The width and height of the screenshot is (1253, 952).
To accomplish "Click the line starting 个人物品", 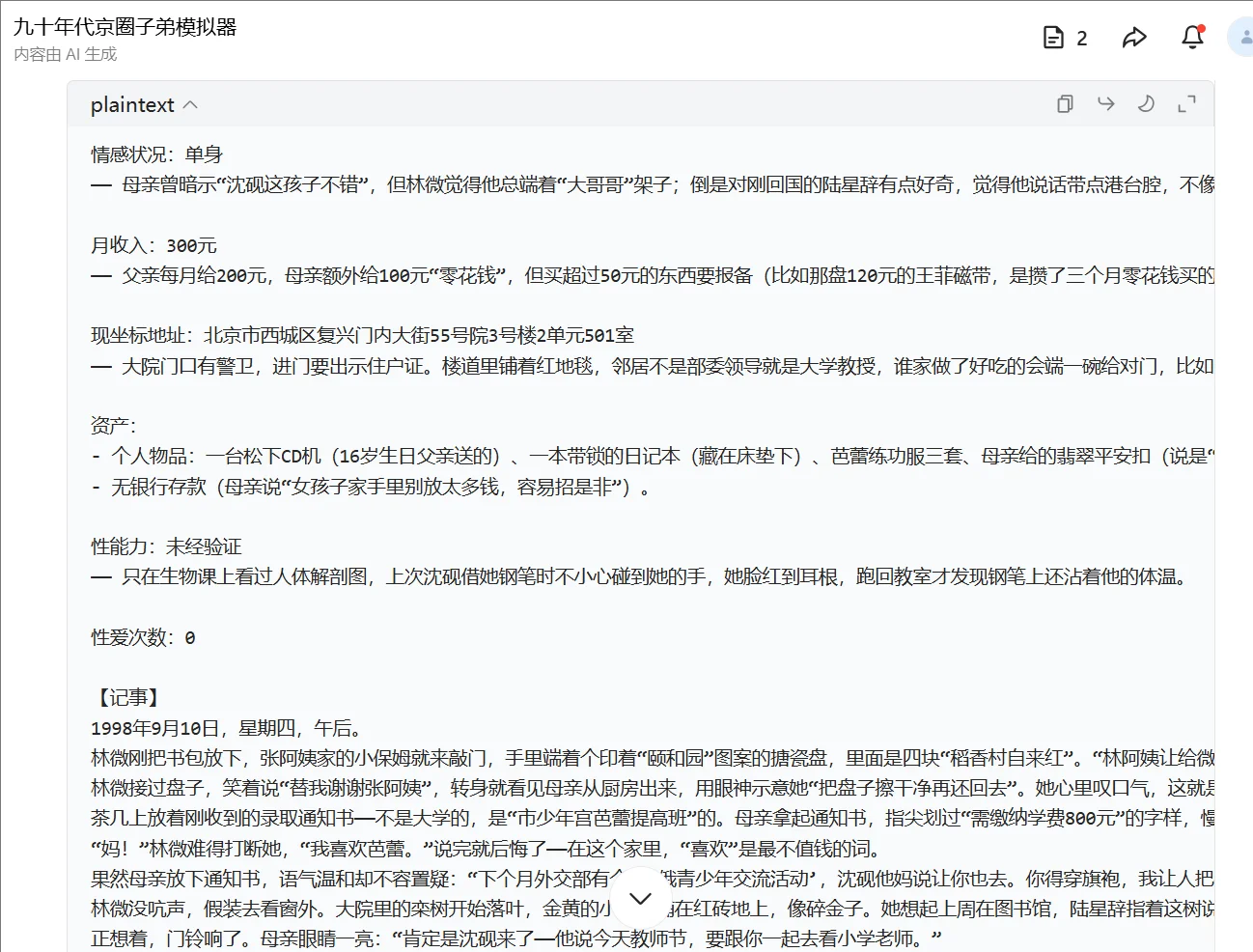I will point(653,456).
